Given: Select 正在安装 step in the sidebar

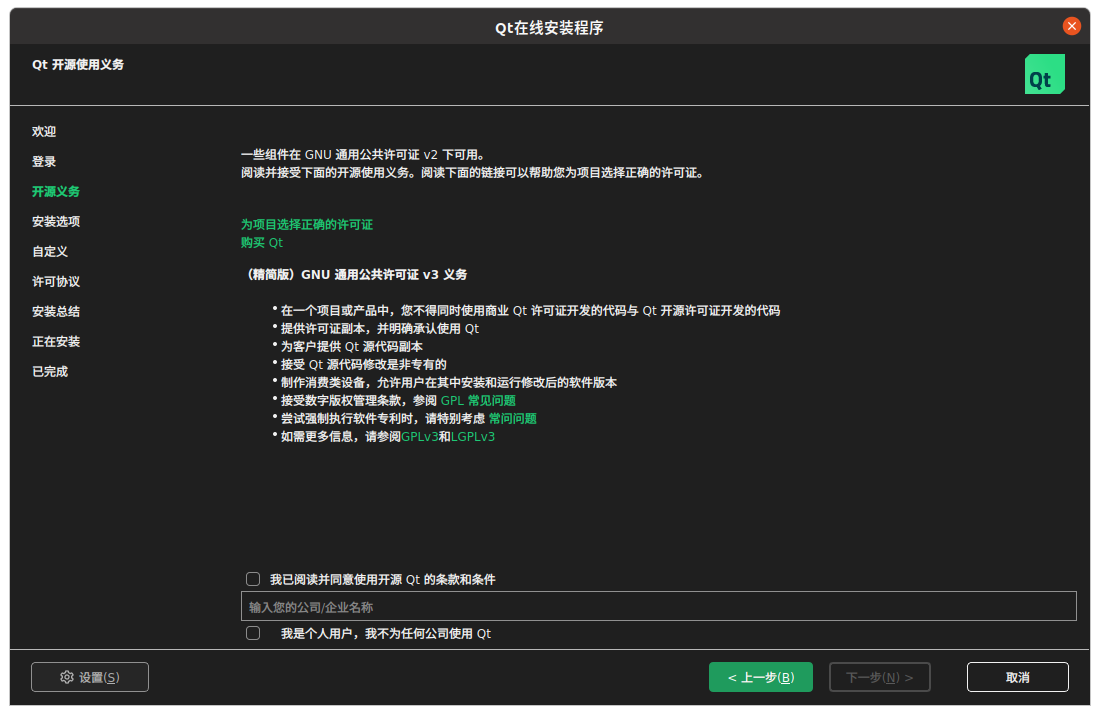Looking at the screenshot, I should [55, 342].
